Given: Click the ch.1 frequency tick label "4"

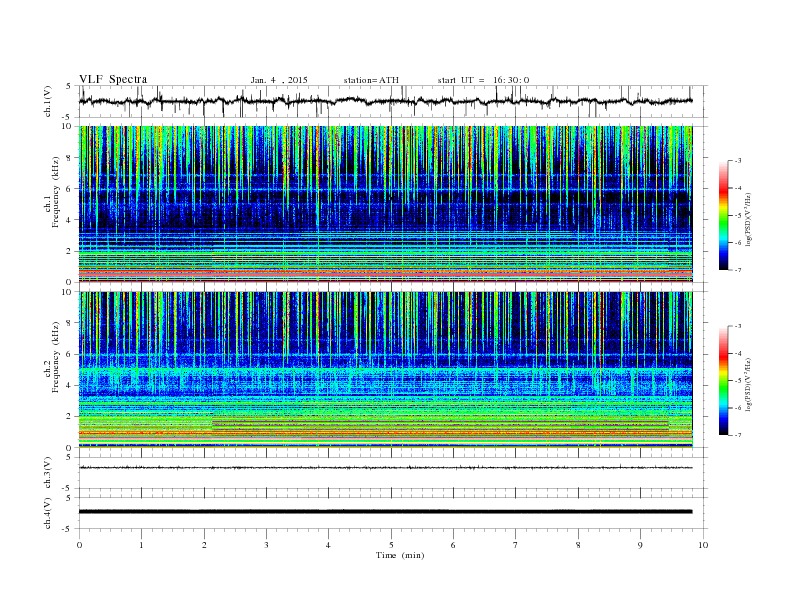Looking at the screenshot, I should 70,220.
